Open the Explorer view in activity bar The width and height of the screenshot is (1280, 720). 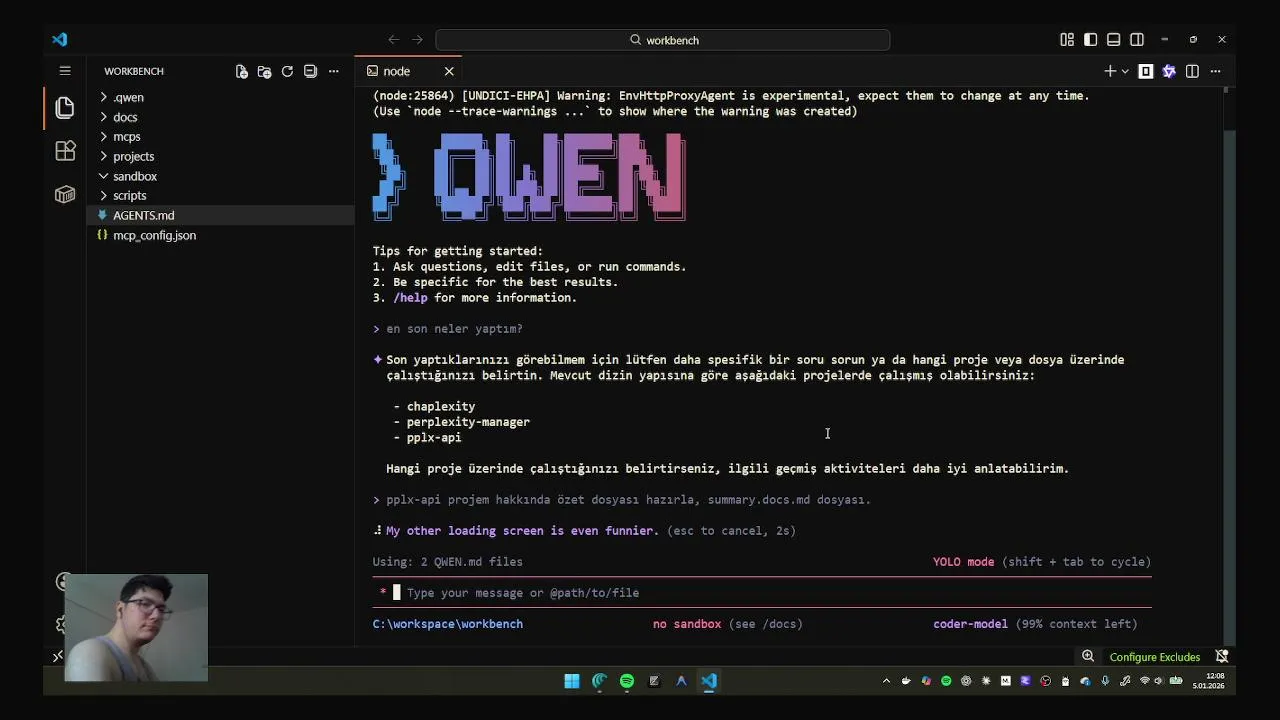coord(65,107)
